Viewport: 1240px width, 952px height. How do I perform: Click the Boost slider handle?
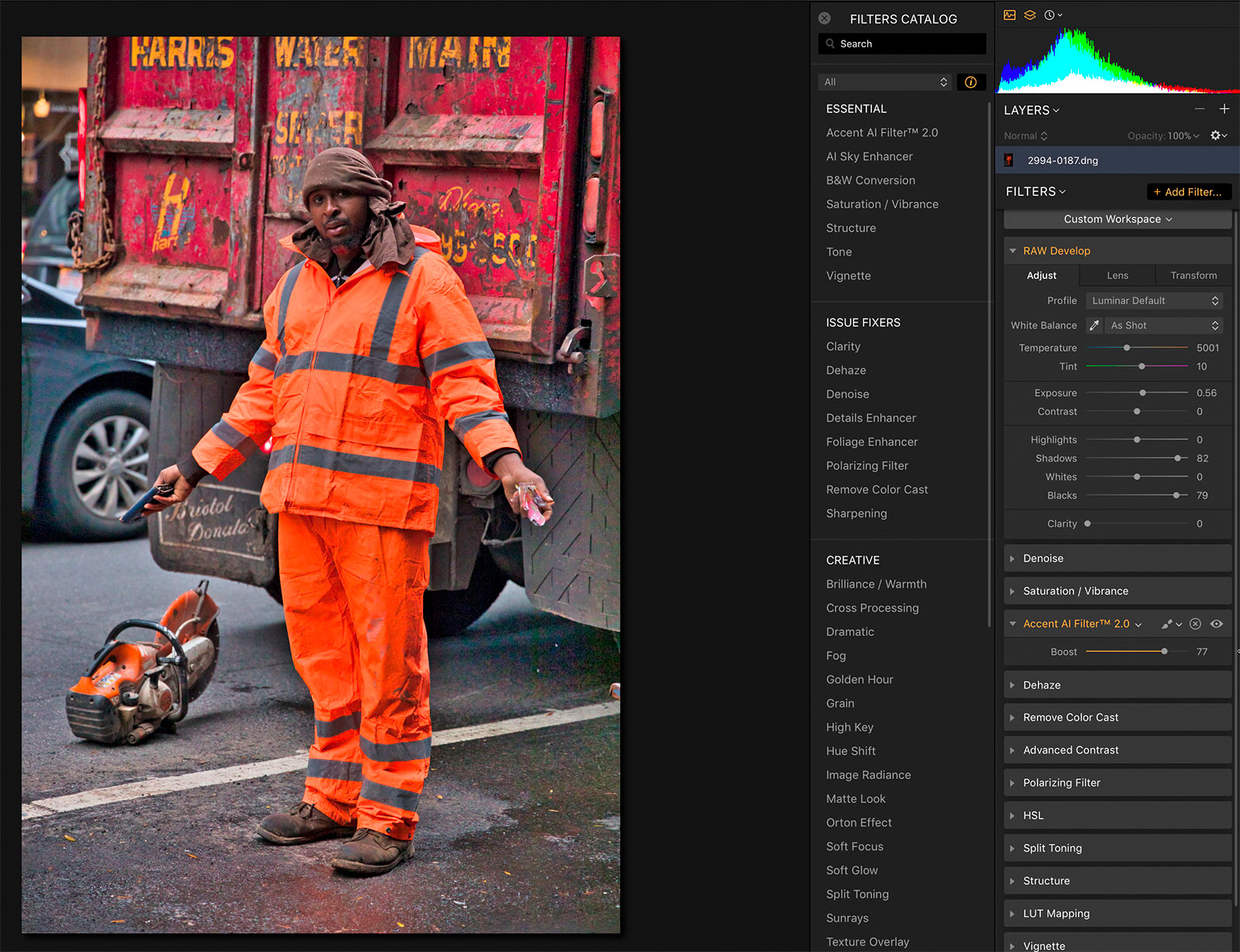[x=1164, y=651]
